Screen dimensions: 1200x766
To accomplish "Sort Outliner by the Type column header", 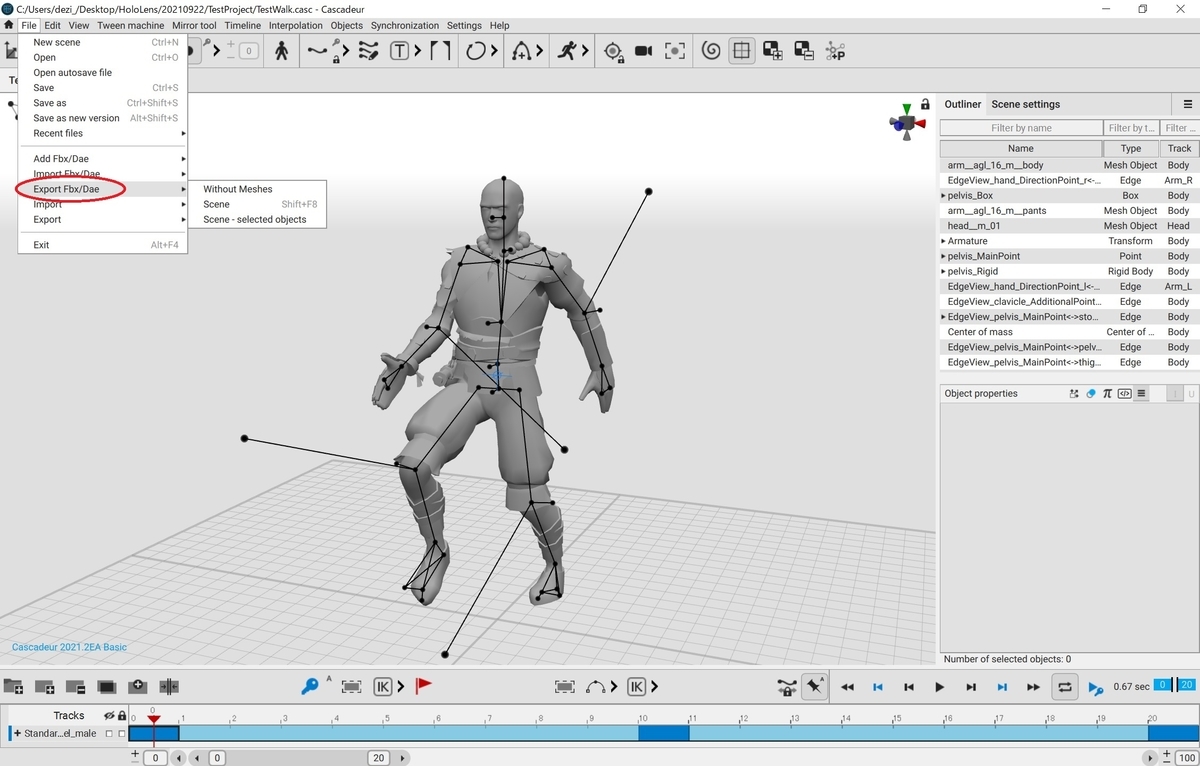I will click(1130, 148).
